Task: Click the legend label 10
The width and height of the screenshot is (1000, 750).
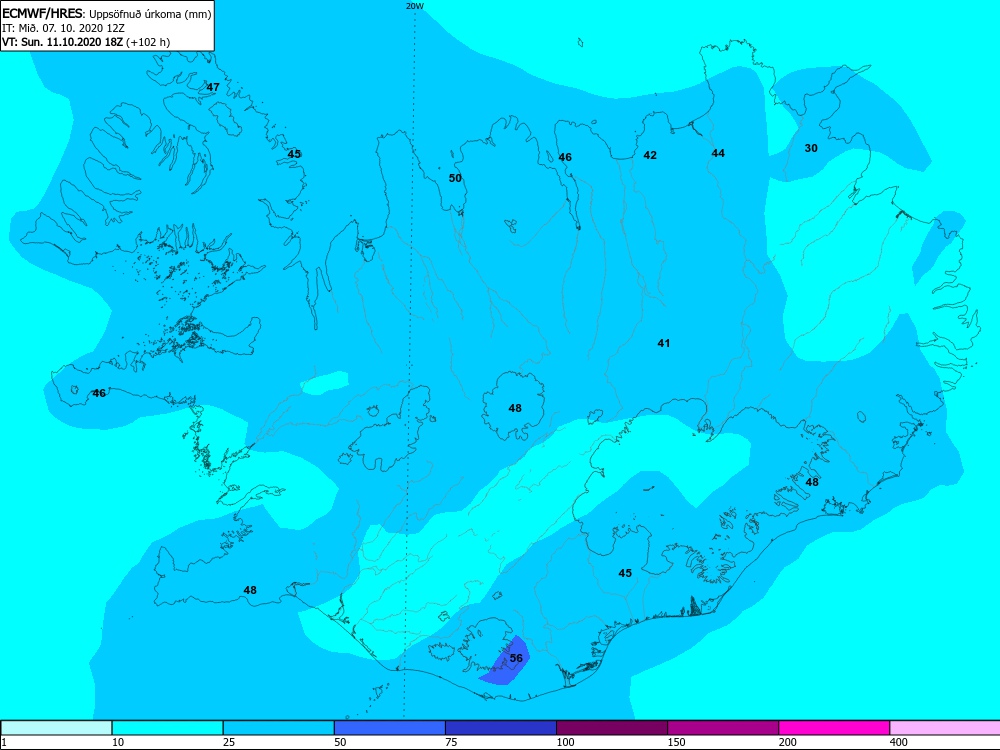Action: coord(119,742)
